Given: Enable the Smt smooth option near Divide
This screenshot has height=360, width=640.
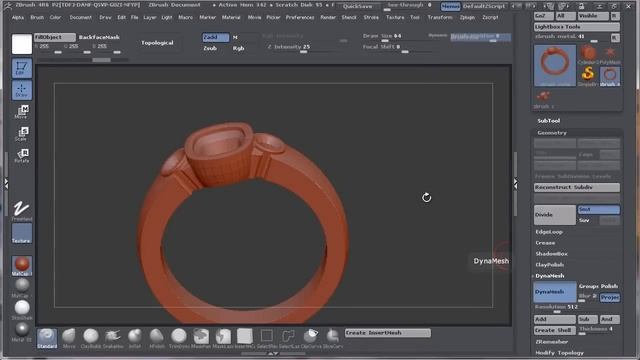Looking at the screenshot, I should (x=598, y=209).
